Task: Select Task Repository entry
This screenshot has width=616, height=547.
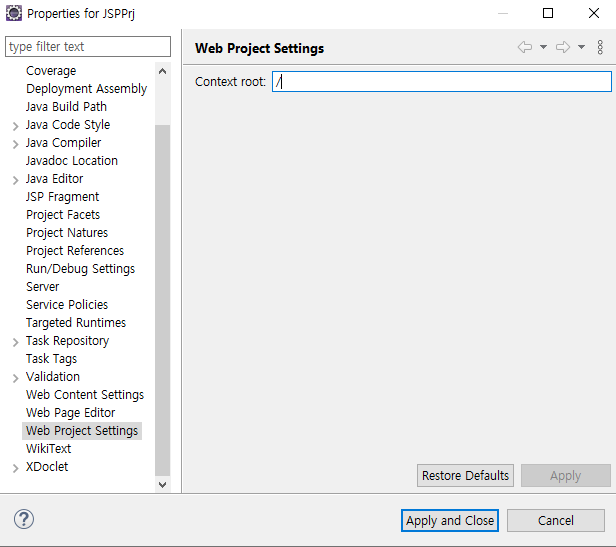Action: tap(68, 341)
